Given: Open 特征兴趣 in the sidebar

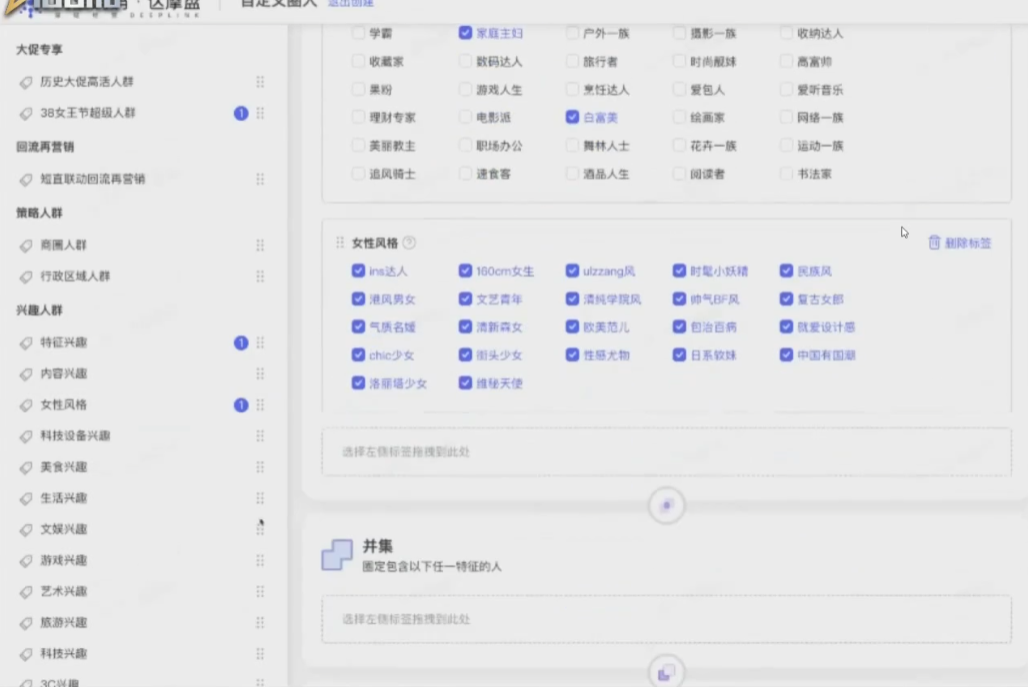Looking at the screenshot, I should (63, 343).
